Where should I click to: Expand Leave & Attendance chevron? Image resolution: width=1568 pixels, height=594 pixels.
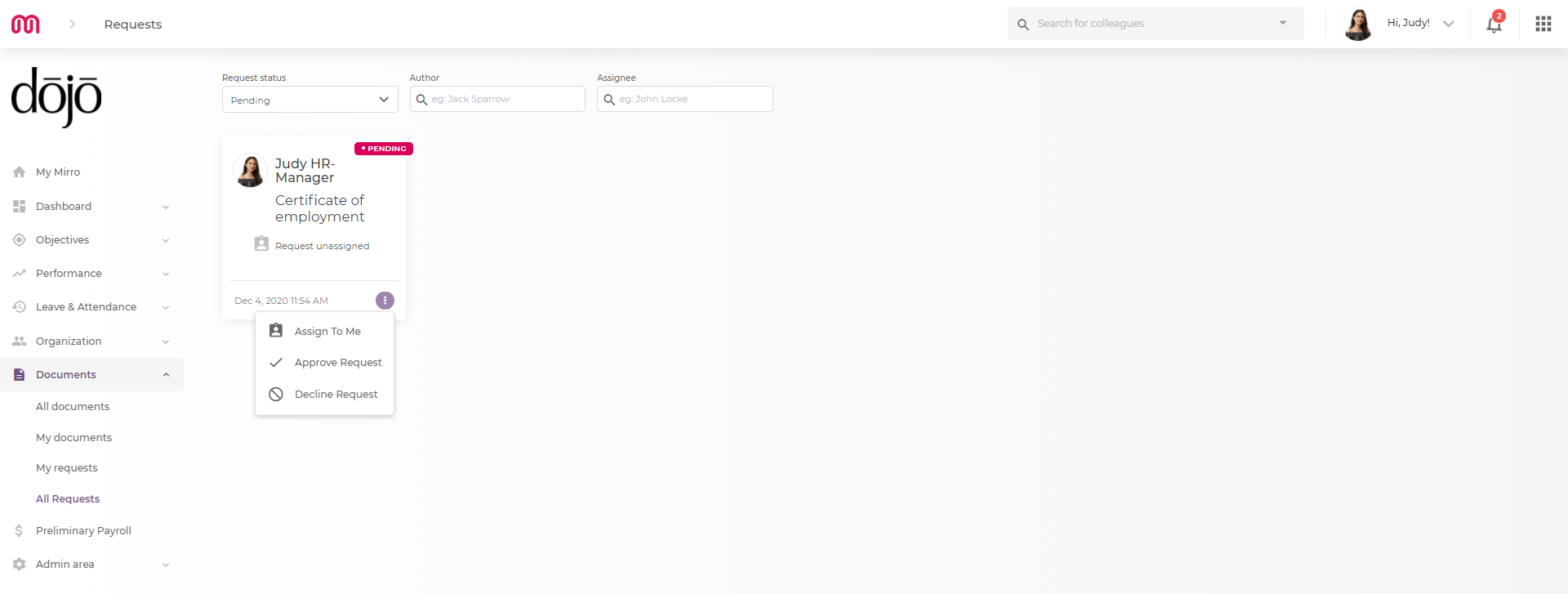[x=166, y=307]
